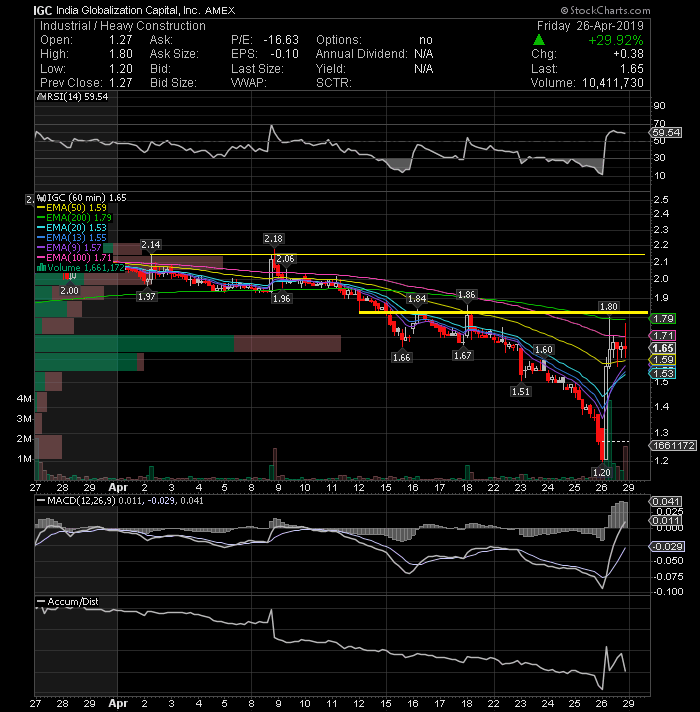Screen dimensions: 700x712
Task: Click the 1.84 price high label
Action: pyautogui.click(x=417, y=298)
